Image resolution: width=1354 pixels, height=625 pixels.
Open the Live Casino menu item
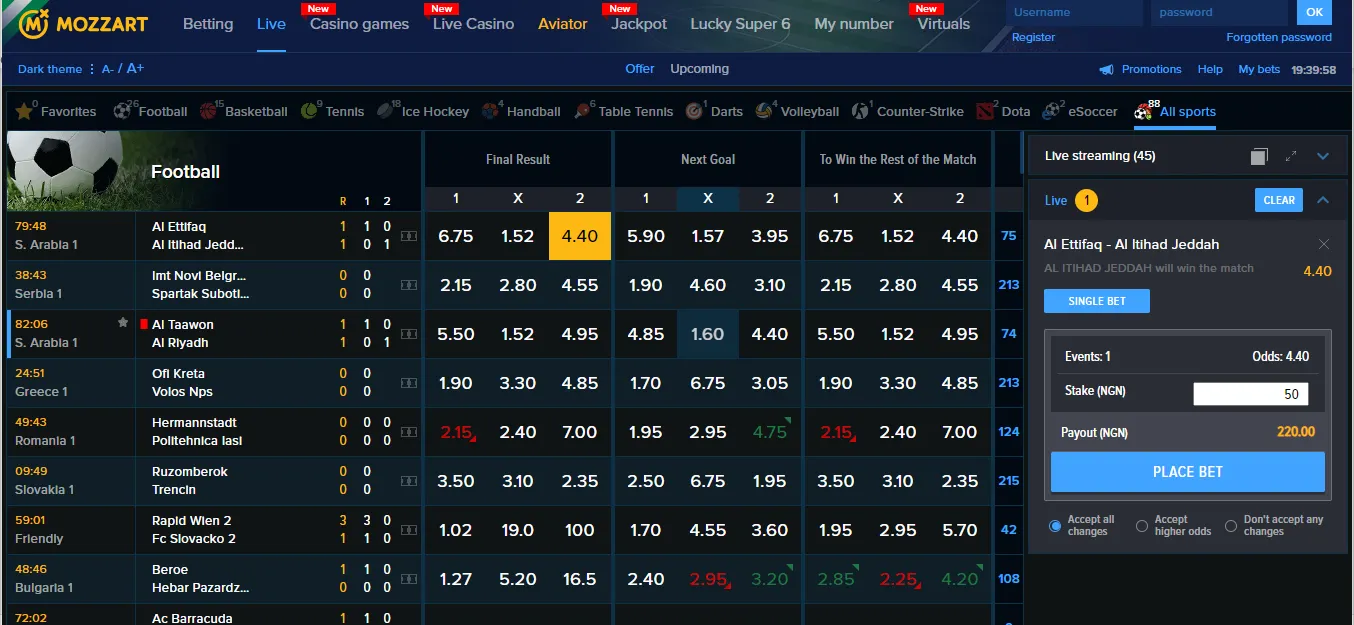[x=471, y=23]
